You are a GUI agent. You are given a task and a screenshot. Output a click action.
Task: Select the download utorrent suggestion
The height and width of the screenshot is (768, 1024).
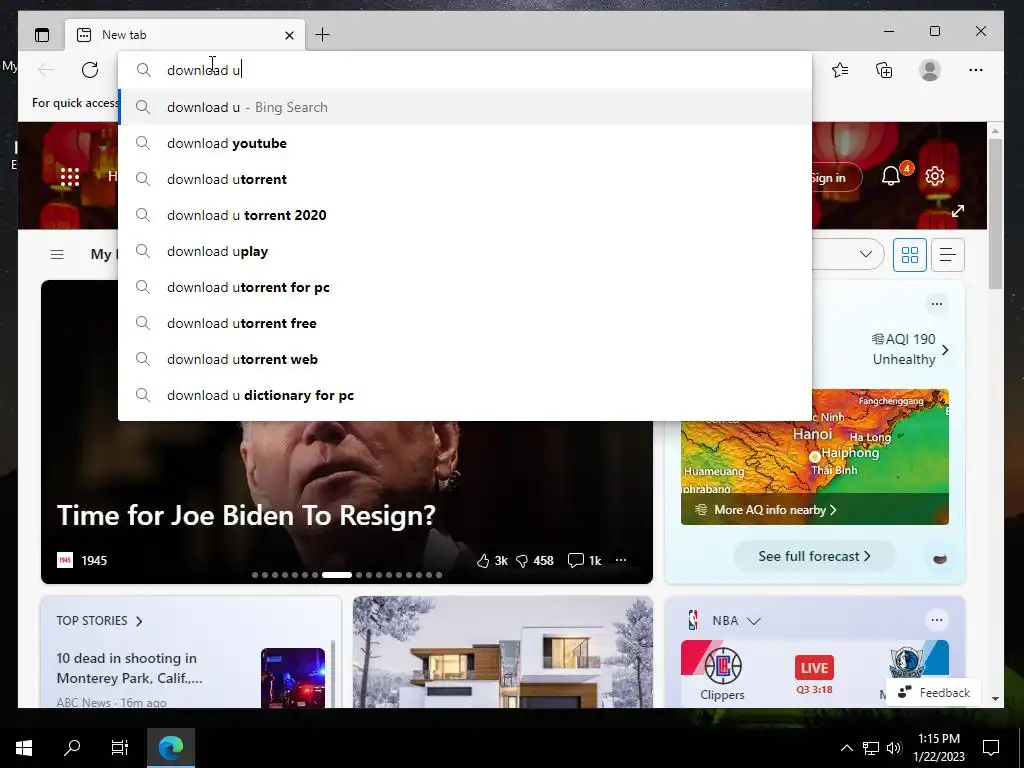(465, 179)
